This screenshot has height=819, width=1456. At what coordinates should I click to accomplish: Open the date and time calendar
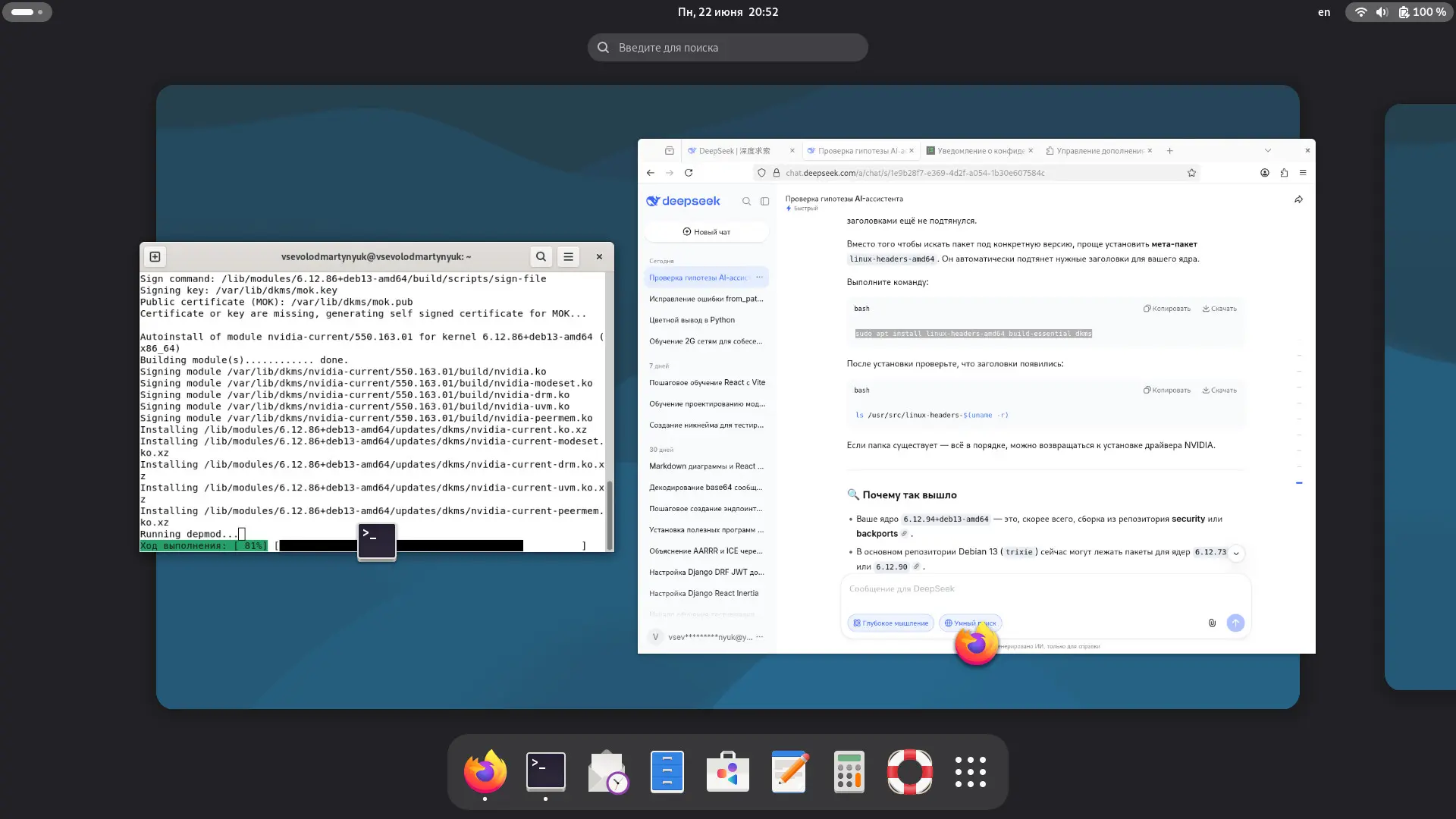pos(728,12)
